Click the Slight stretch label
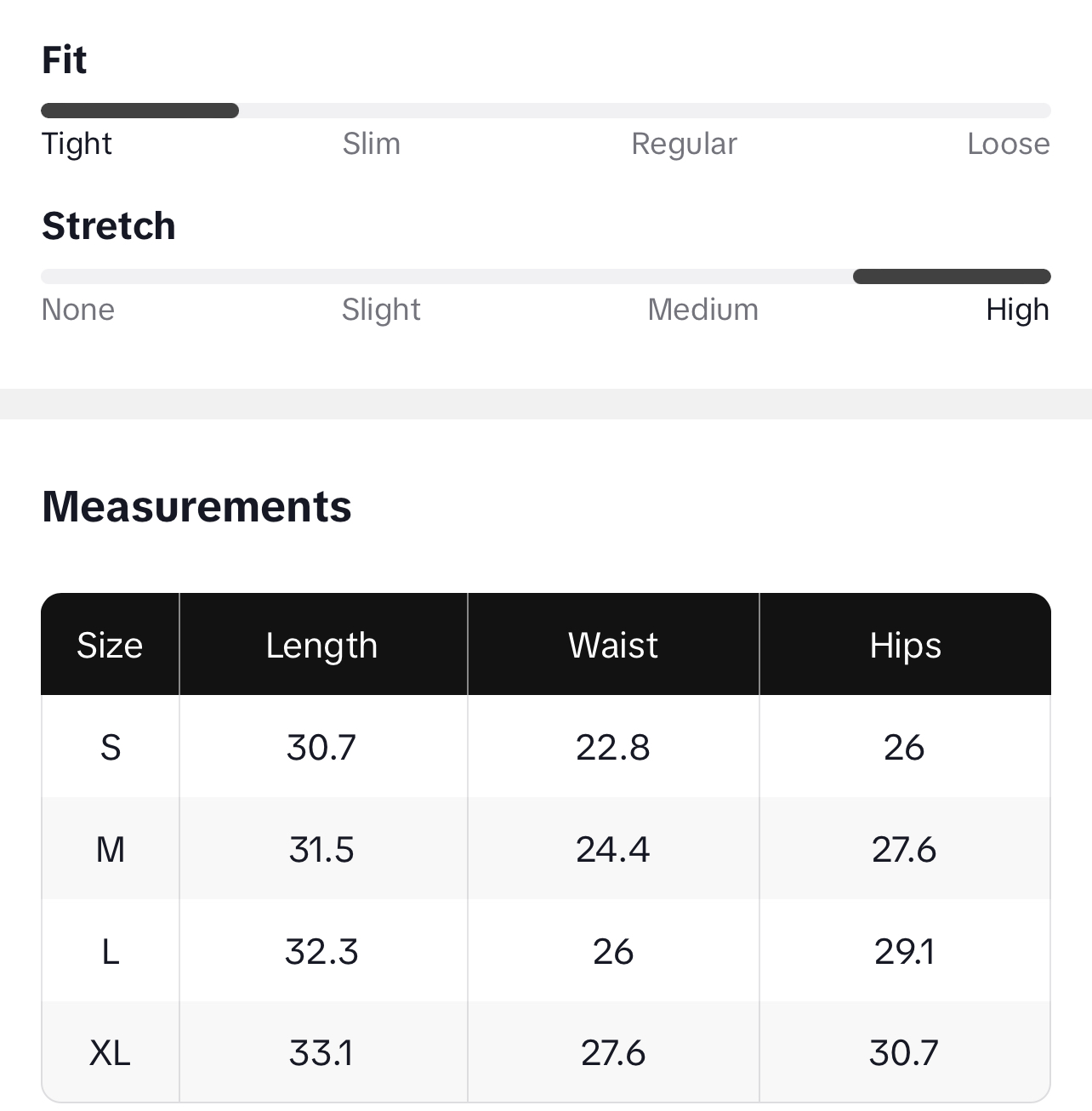The image size is (1092, 1111). (x=381, y=310)
